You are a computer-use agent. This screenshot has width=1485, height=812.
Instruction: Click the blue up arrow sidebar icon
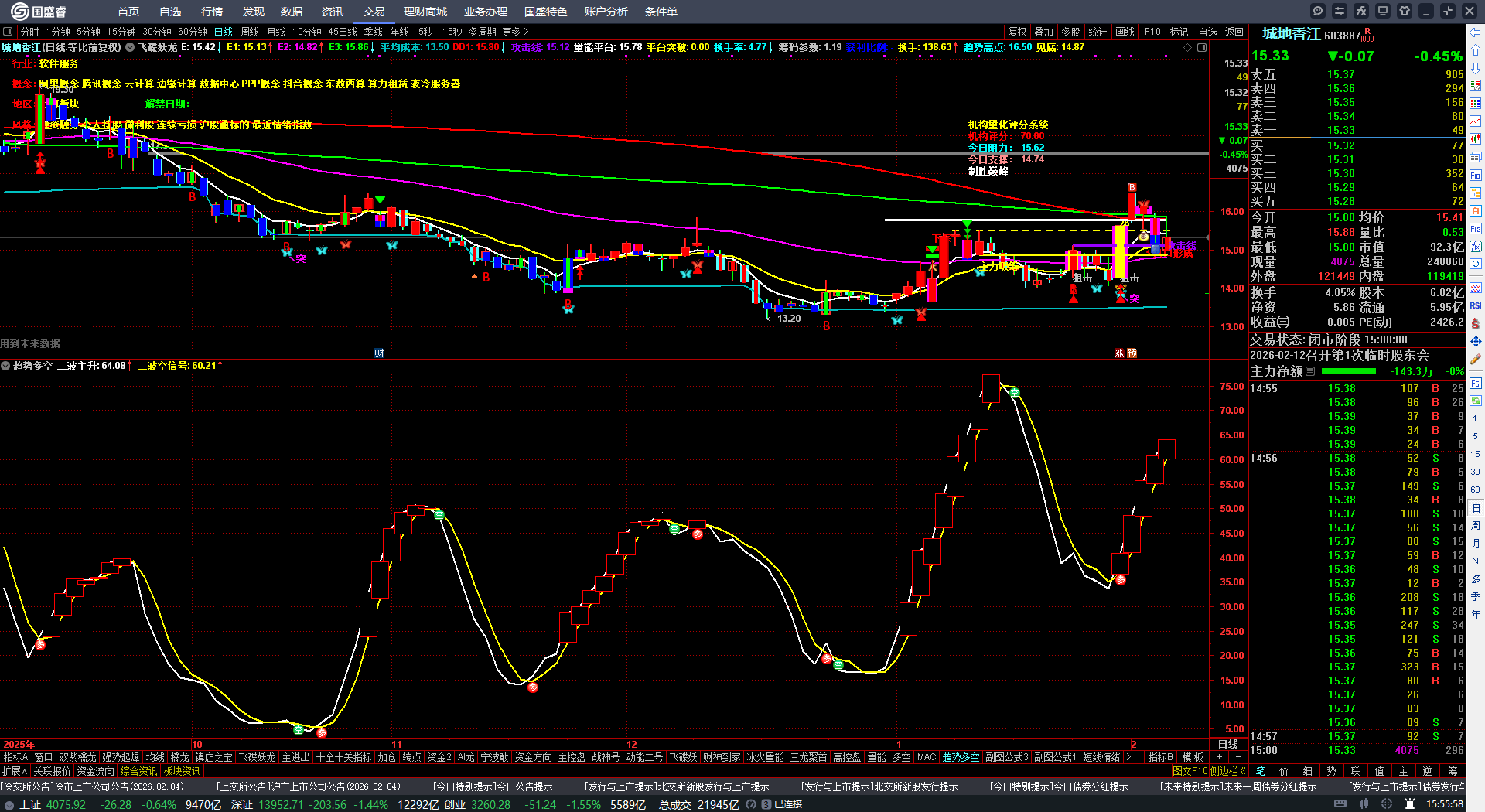point(1476,49)
